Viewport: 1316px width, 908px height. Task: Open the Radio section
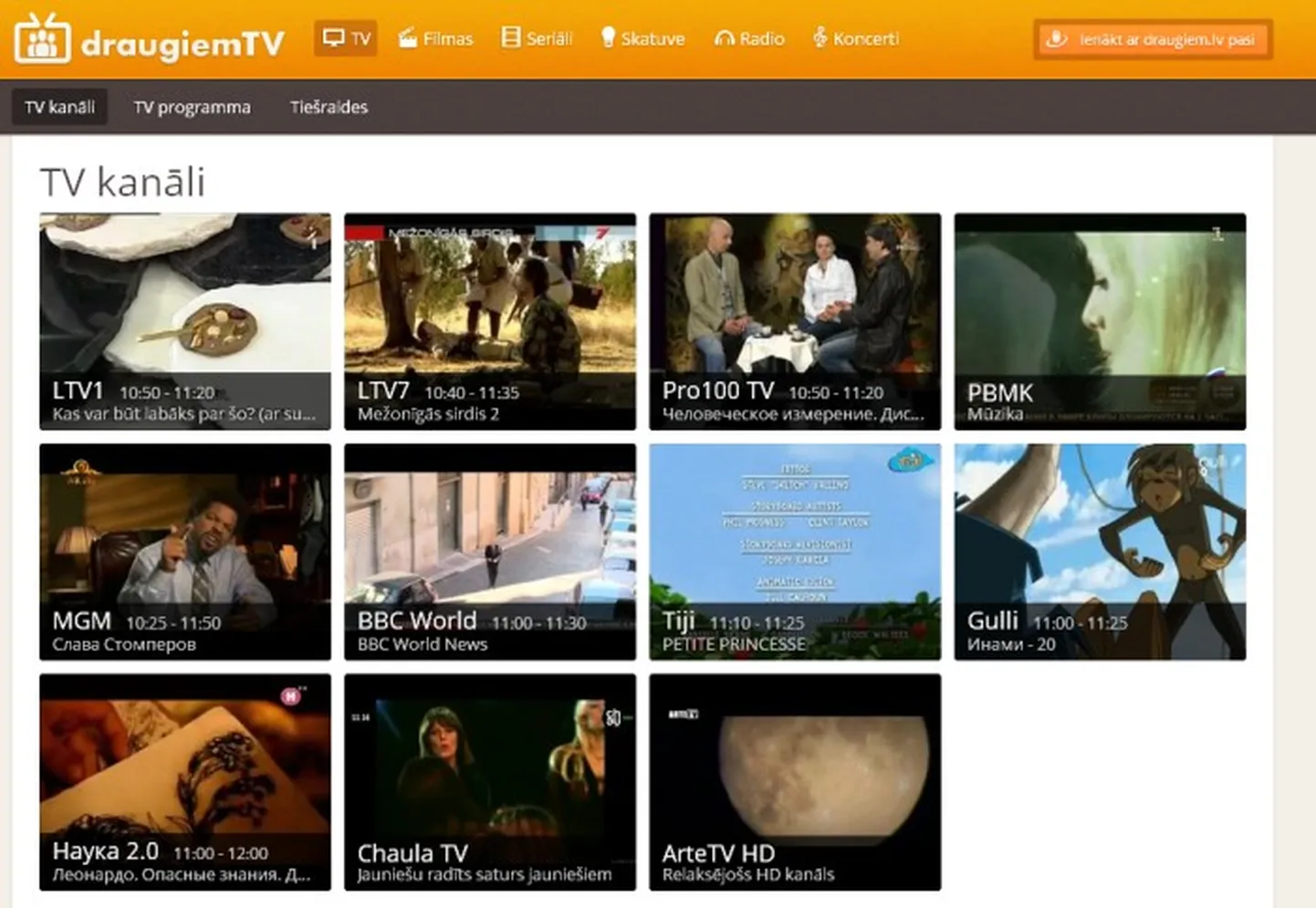point(749,38)
